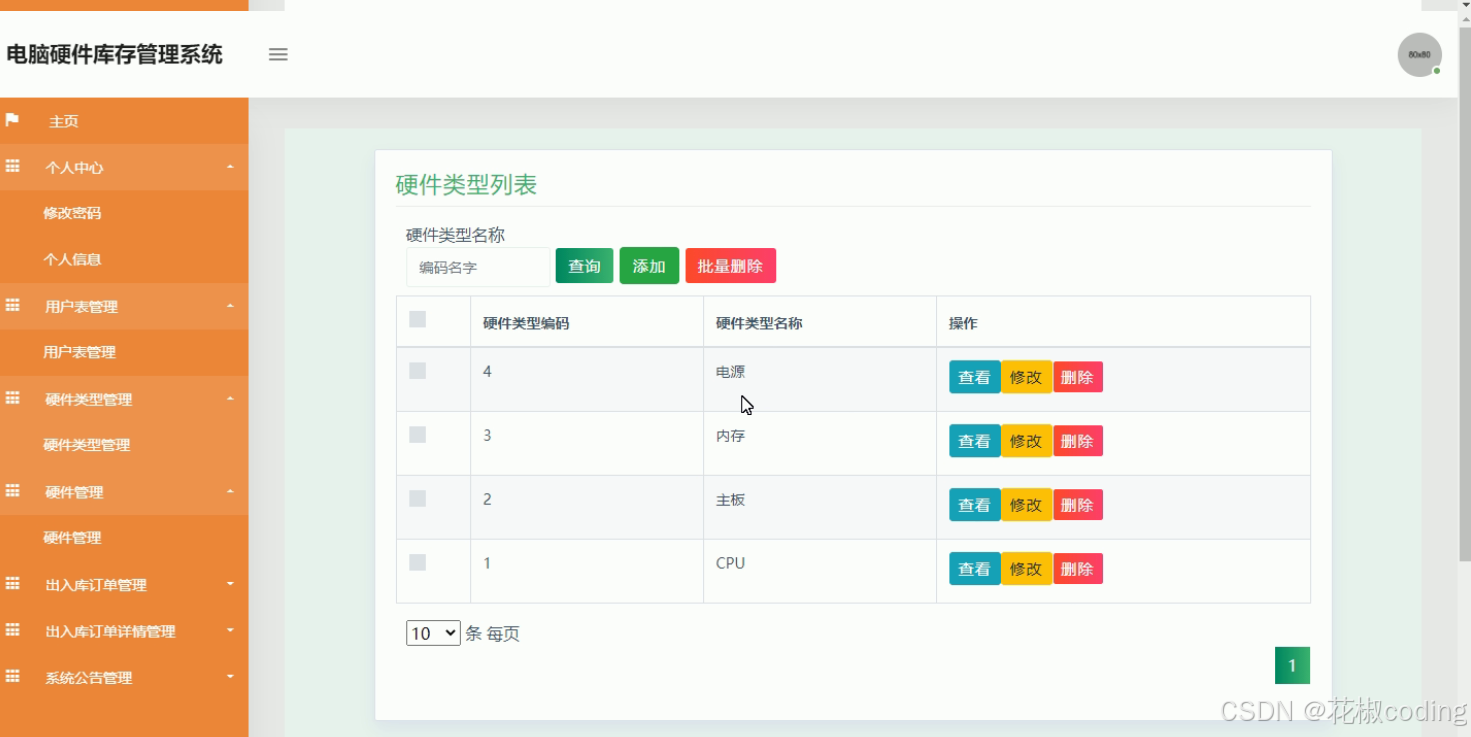Viewport: 1471px width, 737px height.
Task: Open the 10 条每页 page size dropdown
Action: pos(433,633)
